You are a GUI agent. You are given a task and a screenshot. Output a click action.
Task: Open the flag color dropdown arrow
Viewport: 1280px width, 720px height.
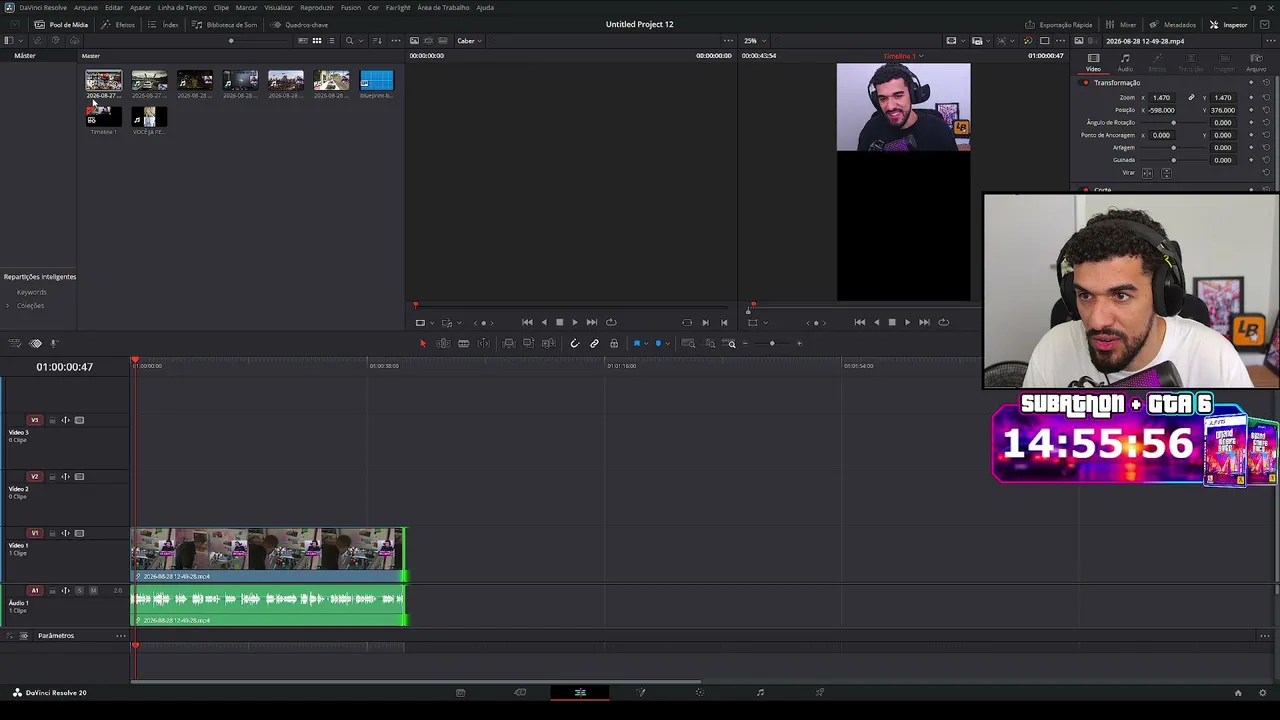645,344
